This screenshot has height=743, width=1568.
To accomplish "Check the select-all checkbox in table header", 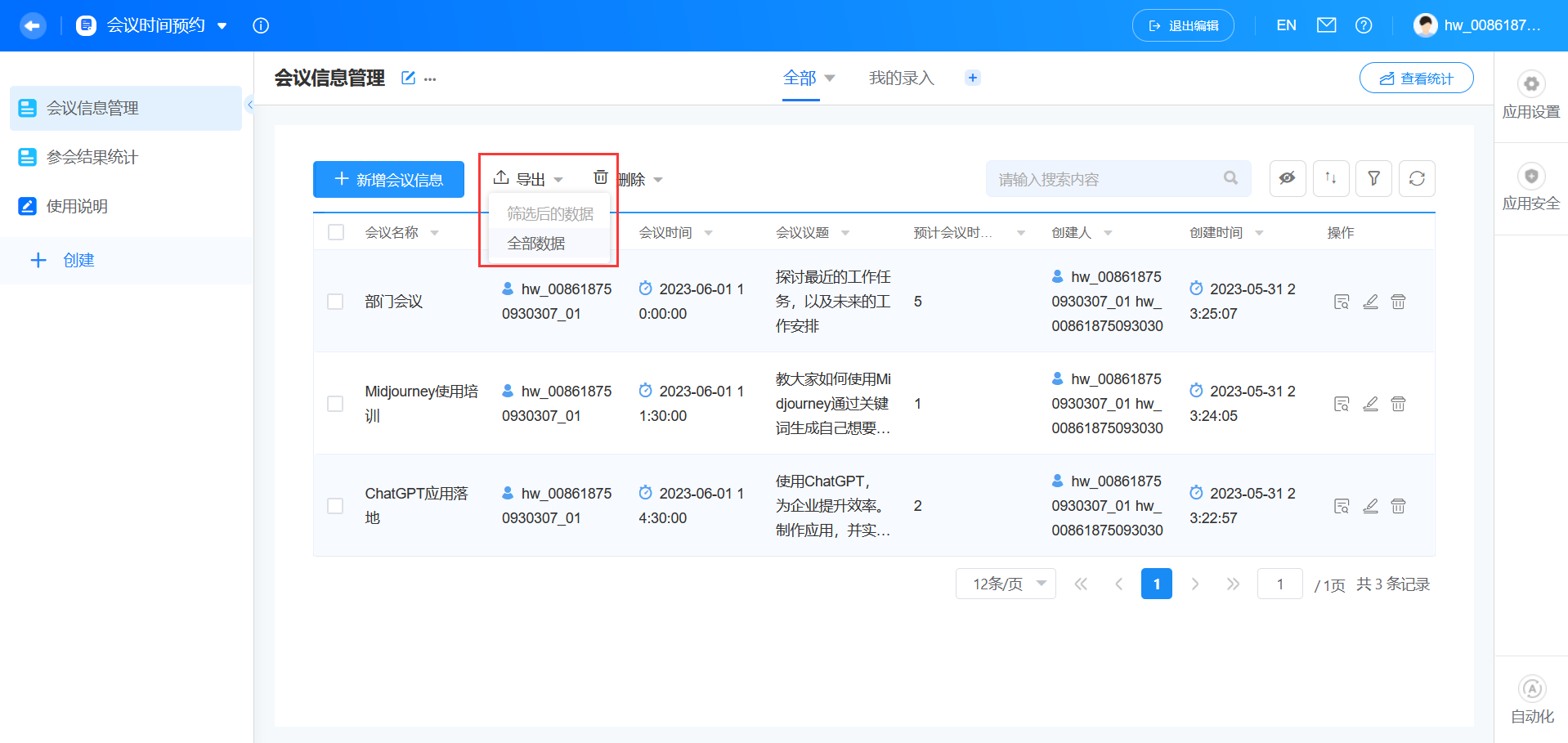I will pyautogui.click(x=335, y=231).
